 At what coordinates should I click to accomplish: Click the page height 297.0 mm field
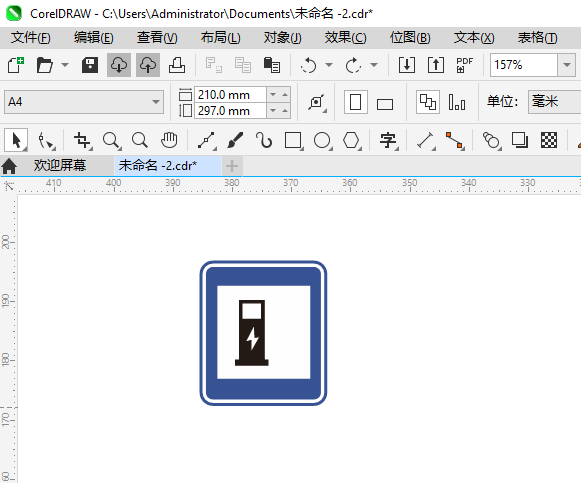click(230, 111)
